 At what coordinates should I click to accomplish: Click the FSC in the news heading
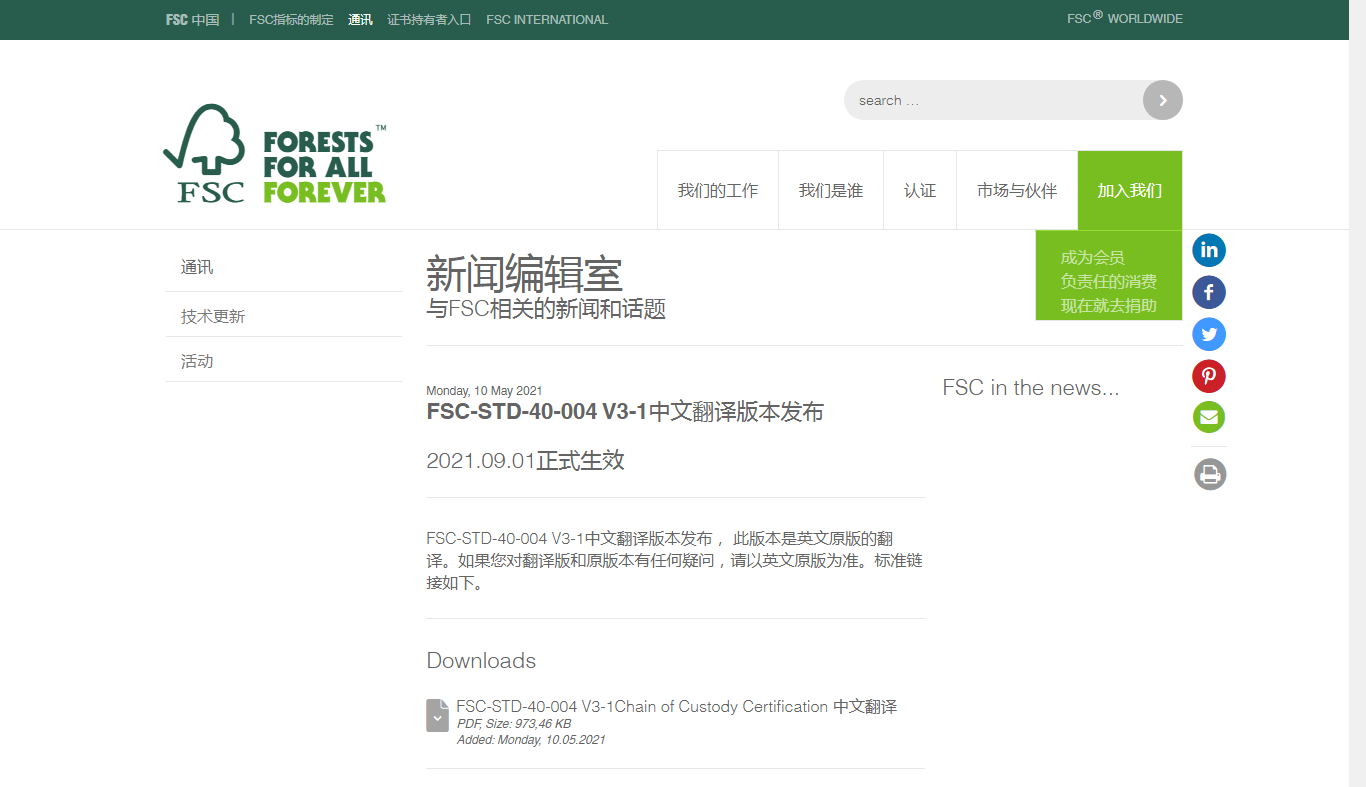[x=1031, y=388]
